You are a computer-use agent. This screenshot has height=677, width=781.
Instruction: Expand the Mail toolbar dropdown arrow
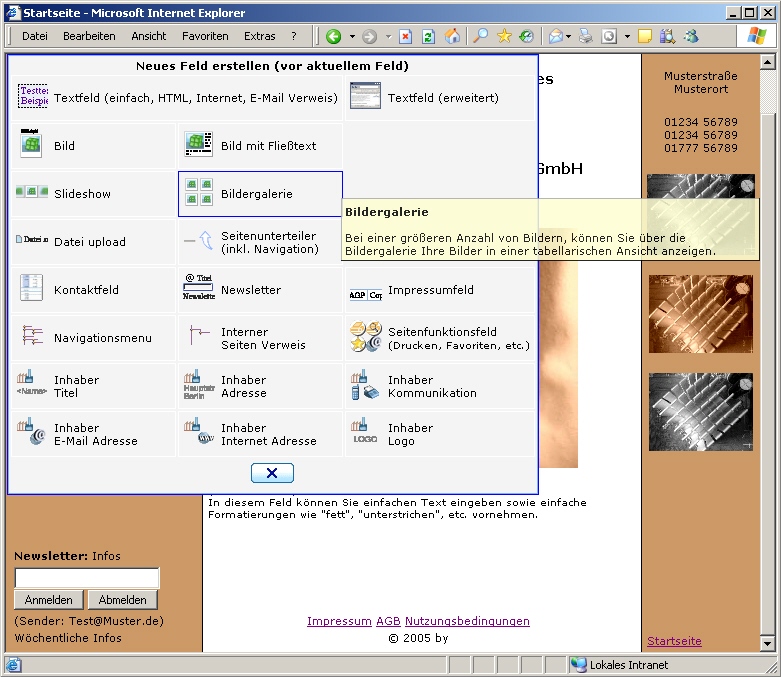[x=568, y=36]
